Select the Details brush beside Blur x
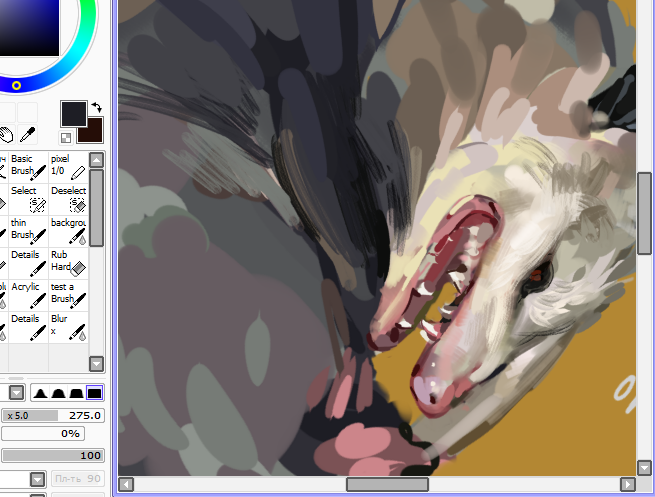Viewport: 655px width, 497px height. [x=28, y=327]
